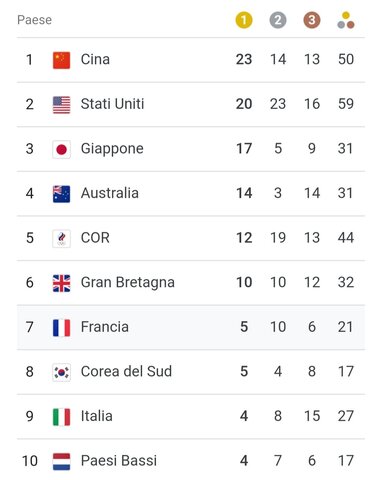Open the Italia country name
Image resolution: width=382 pixels, height=480 pixels.
point(97,416)
